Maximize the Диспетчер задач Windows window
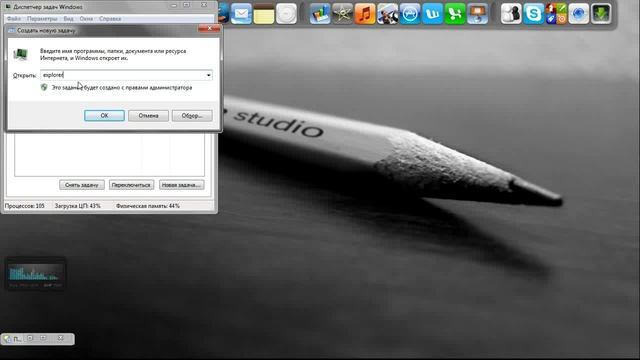This screenshot has height=360, width=640. [x=187, y=5]
